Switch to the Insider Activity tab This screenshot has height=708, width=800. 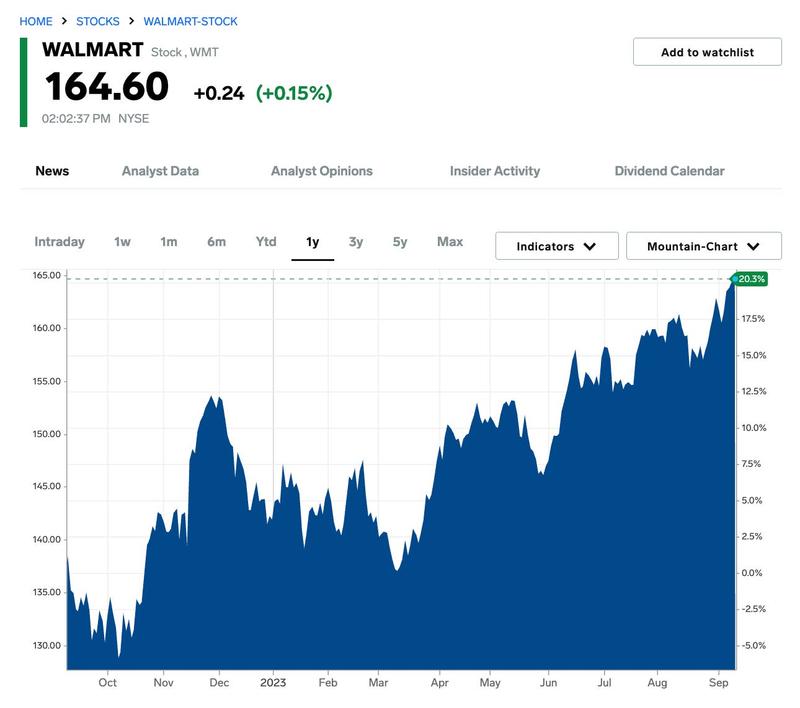point(494,171)
